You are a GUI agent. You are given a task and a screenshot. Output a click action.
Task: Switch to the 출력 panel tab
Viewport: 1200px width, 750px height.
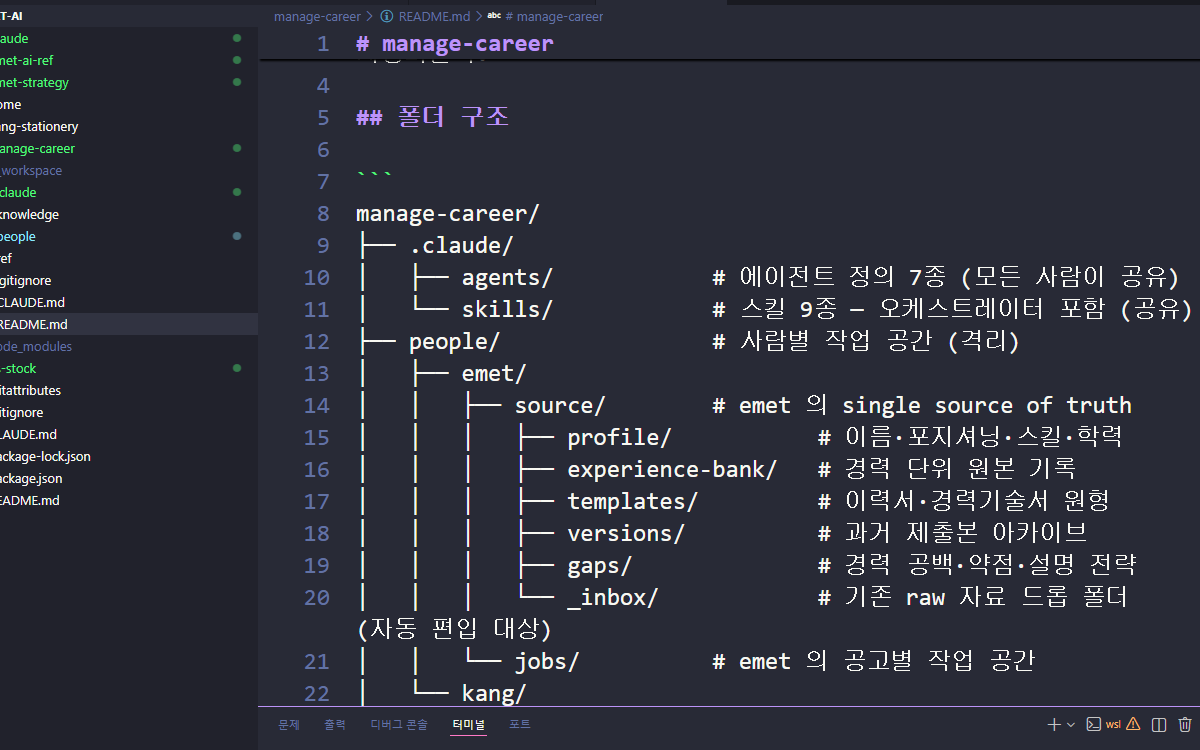pos(335,724)
